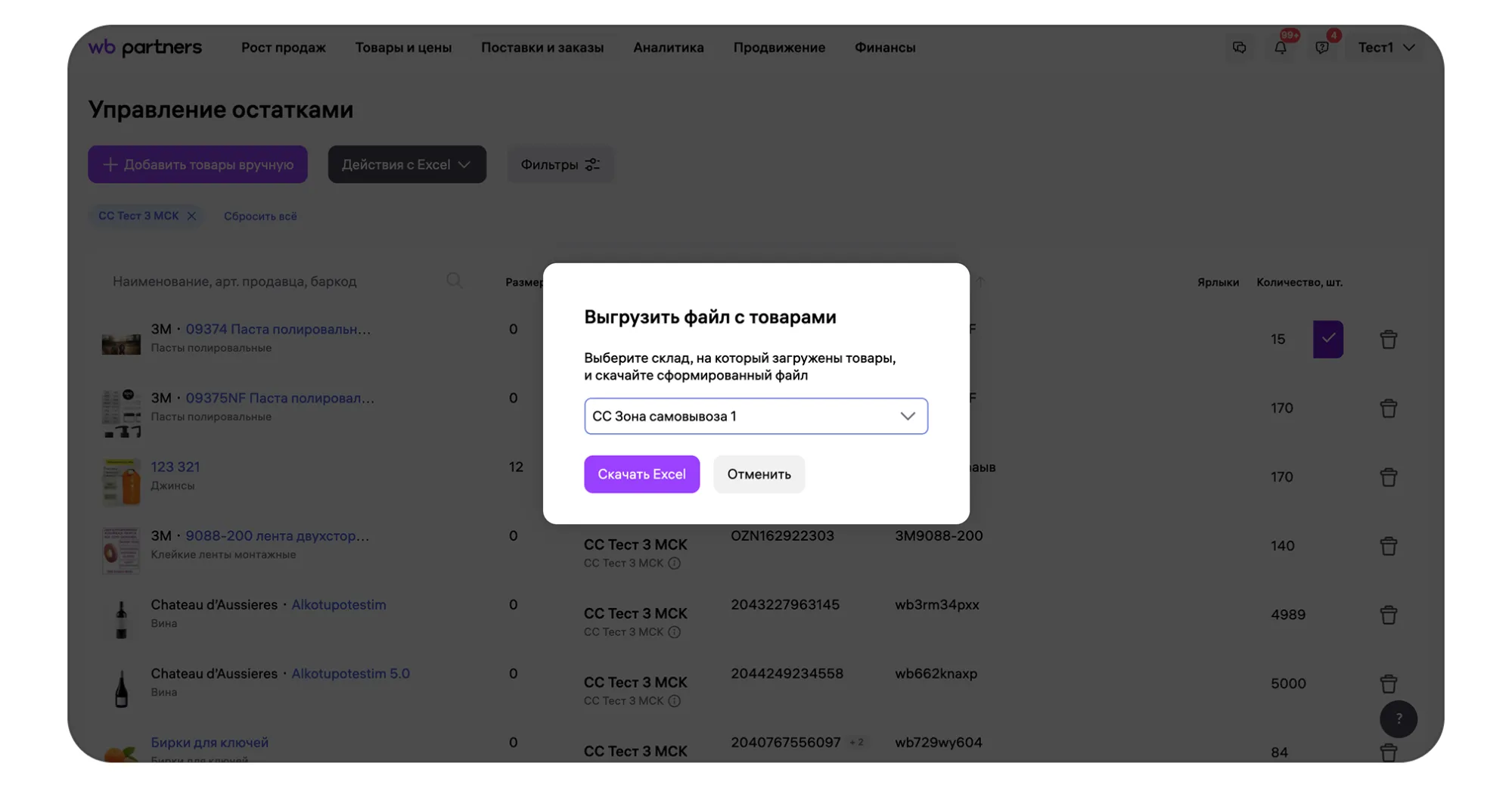Click quantity value 170 in 09375NF row
Viewport: 1512px width, 788px height.
click(x=1282, y=408)
